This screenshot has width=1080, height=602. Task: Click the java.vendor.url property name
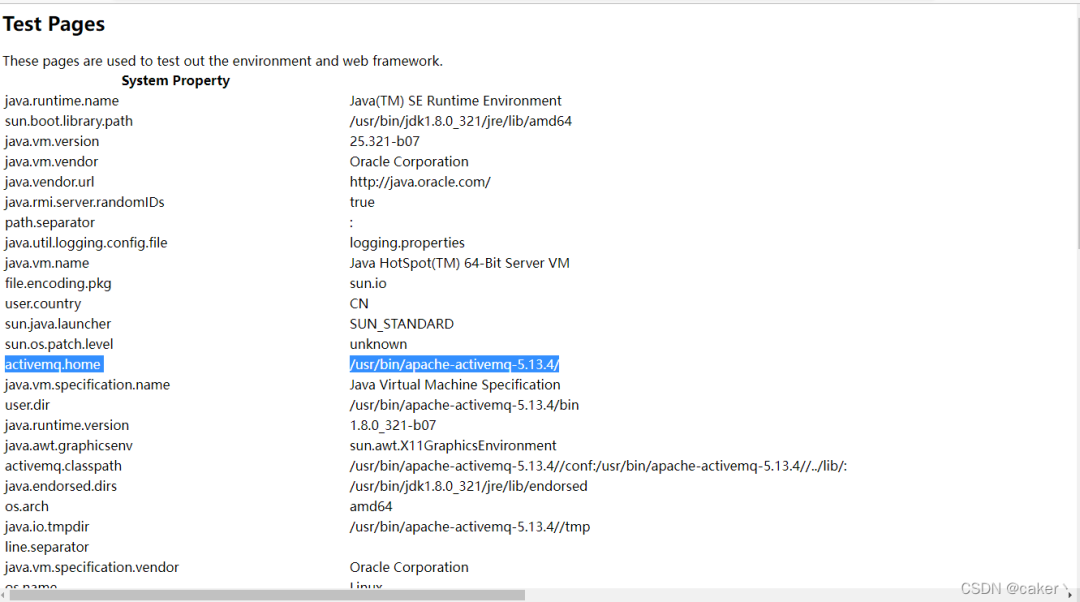tap(50, 182)
